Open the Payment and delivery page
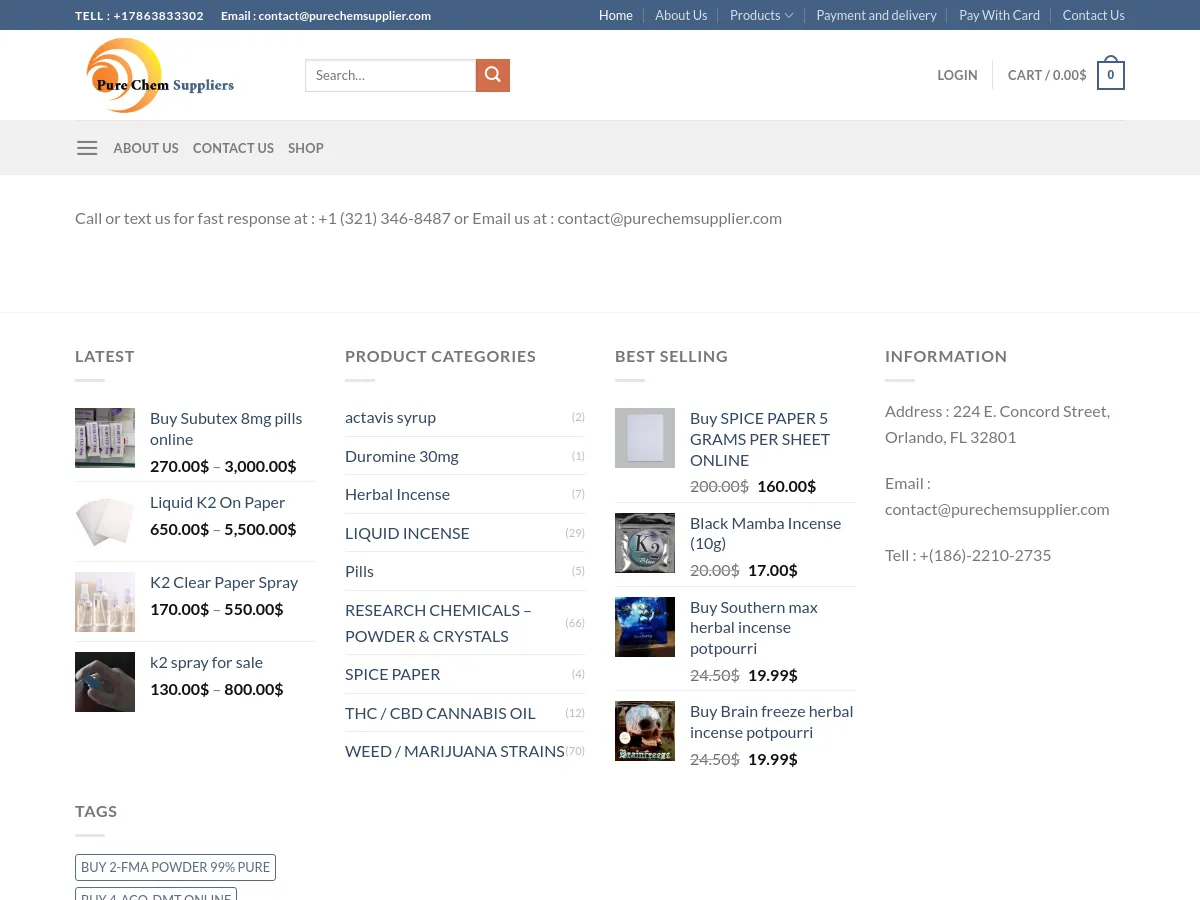This screenshot has height=900, width=1200. tap(876, 15)
